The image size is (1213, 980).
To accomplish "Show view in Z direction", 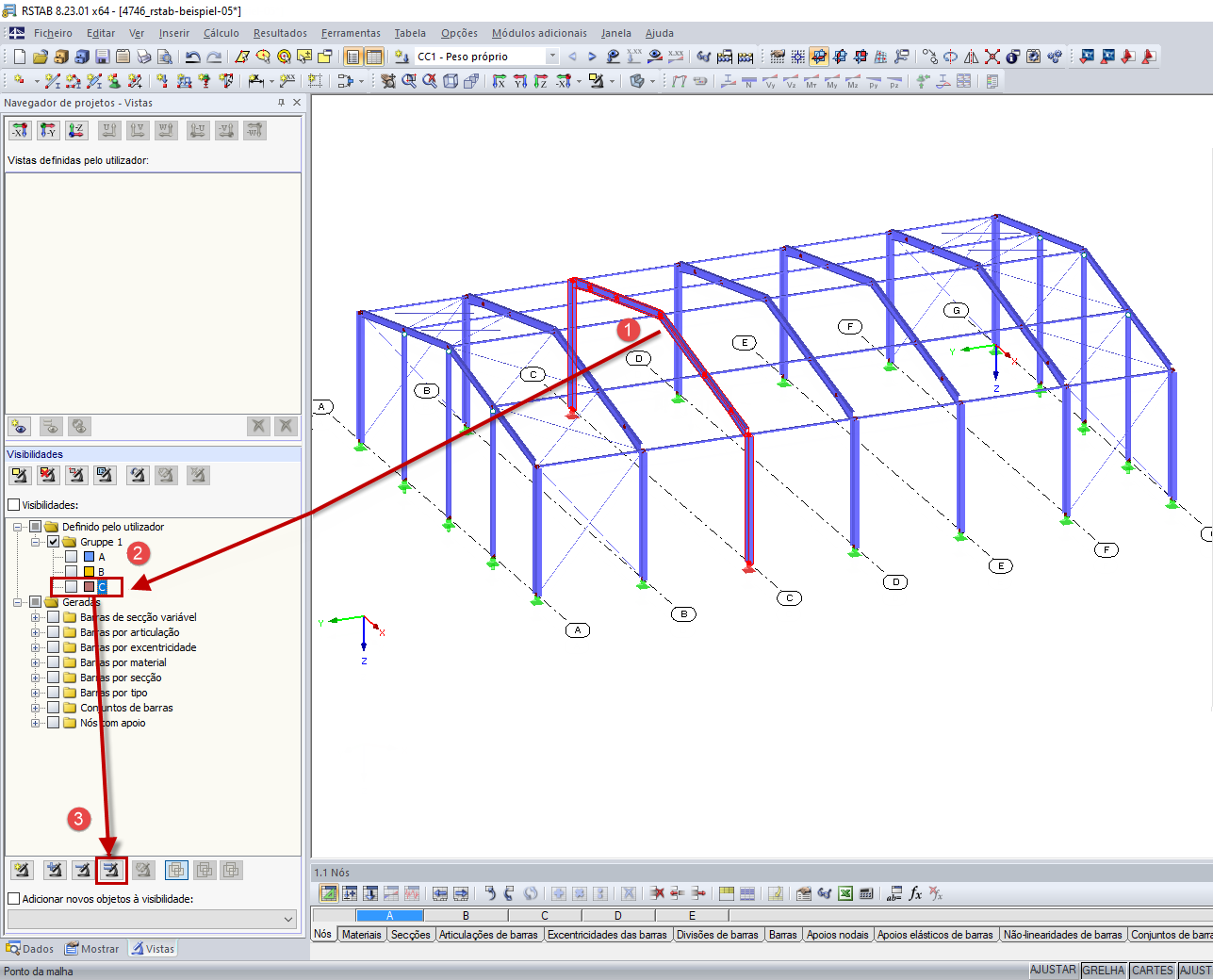I will [540, 81].
